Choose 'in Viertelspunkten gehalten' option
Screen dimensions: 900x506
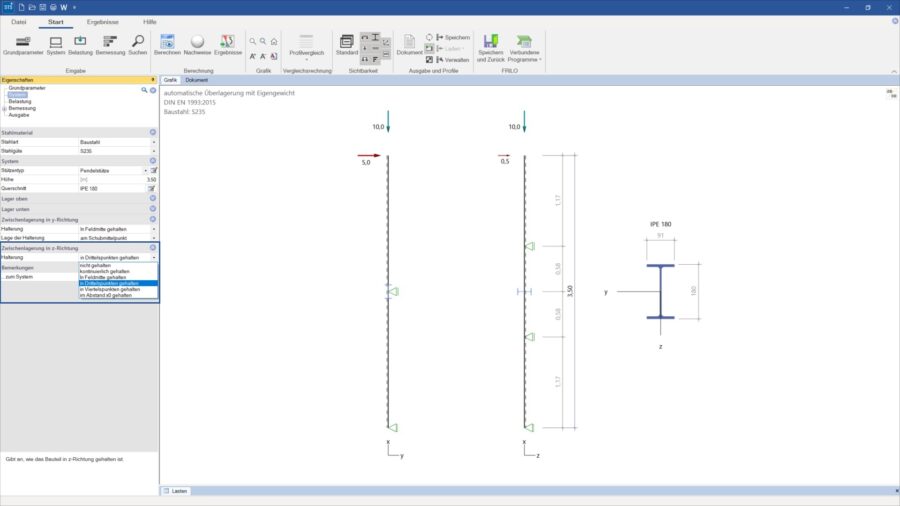click(118, 289)
